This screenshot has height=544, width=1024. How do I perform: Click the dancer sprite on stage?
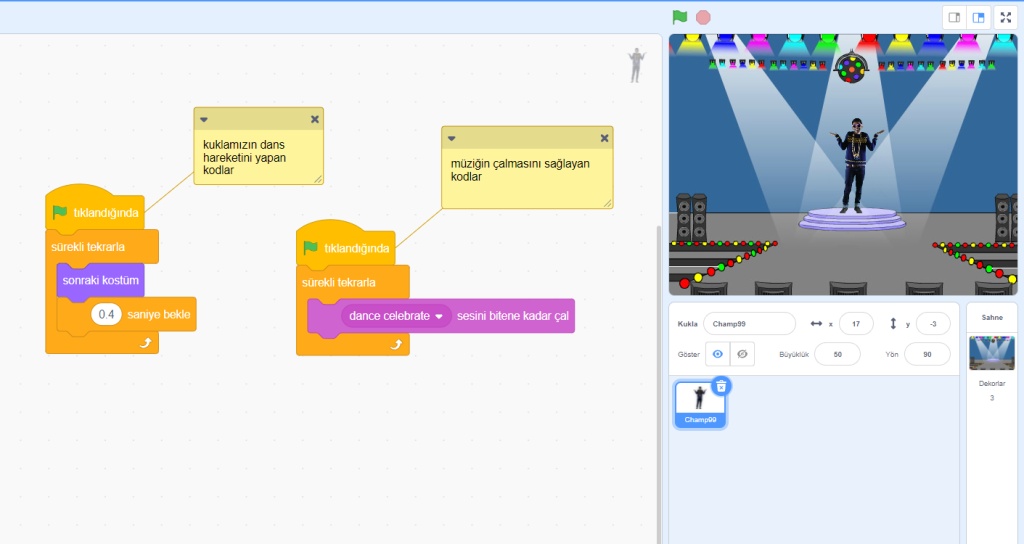(x=855, y=165)
